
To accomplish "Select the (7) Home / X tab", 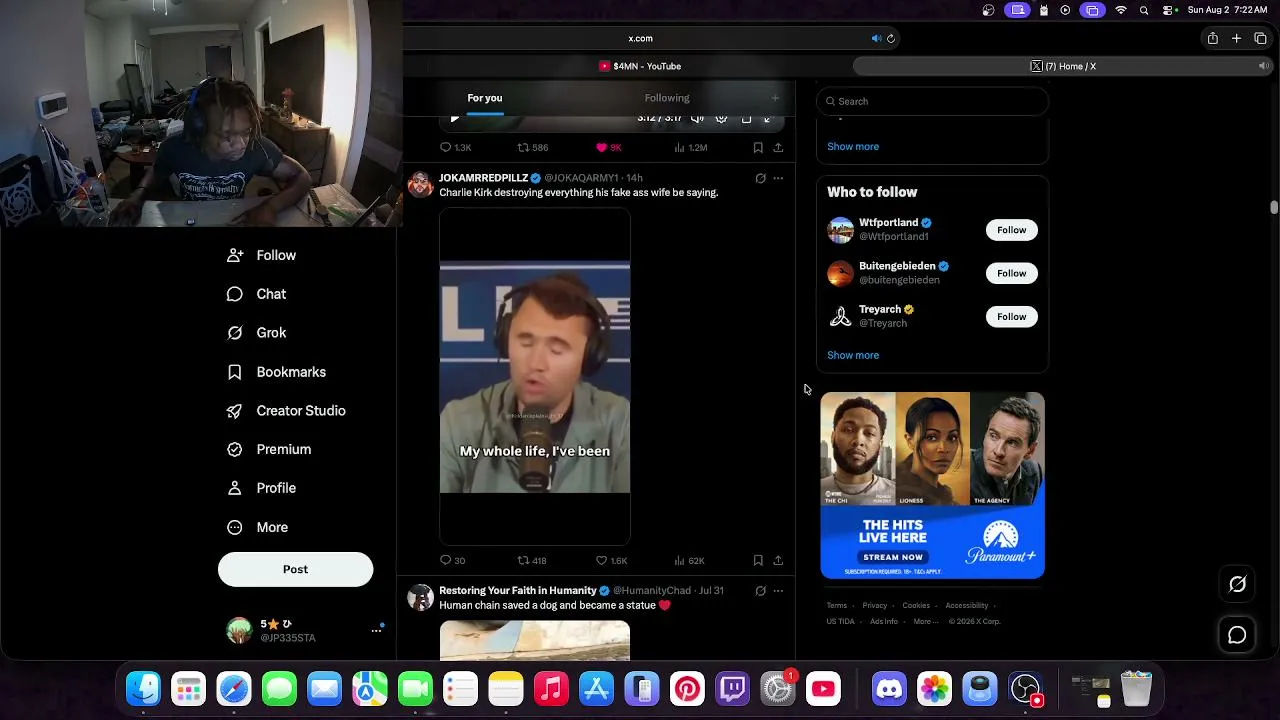I will pyautogui.click(x=1063, y=66).
